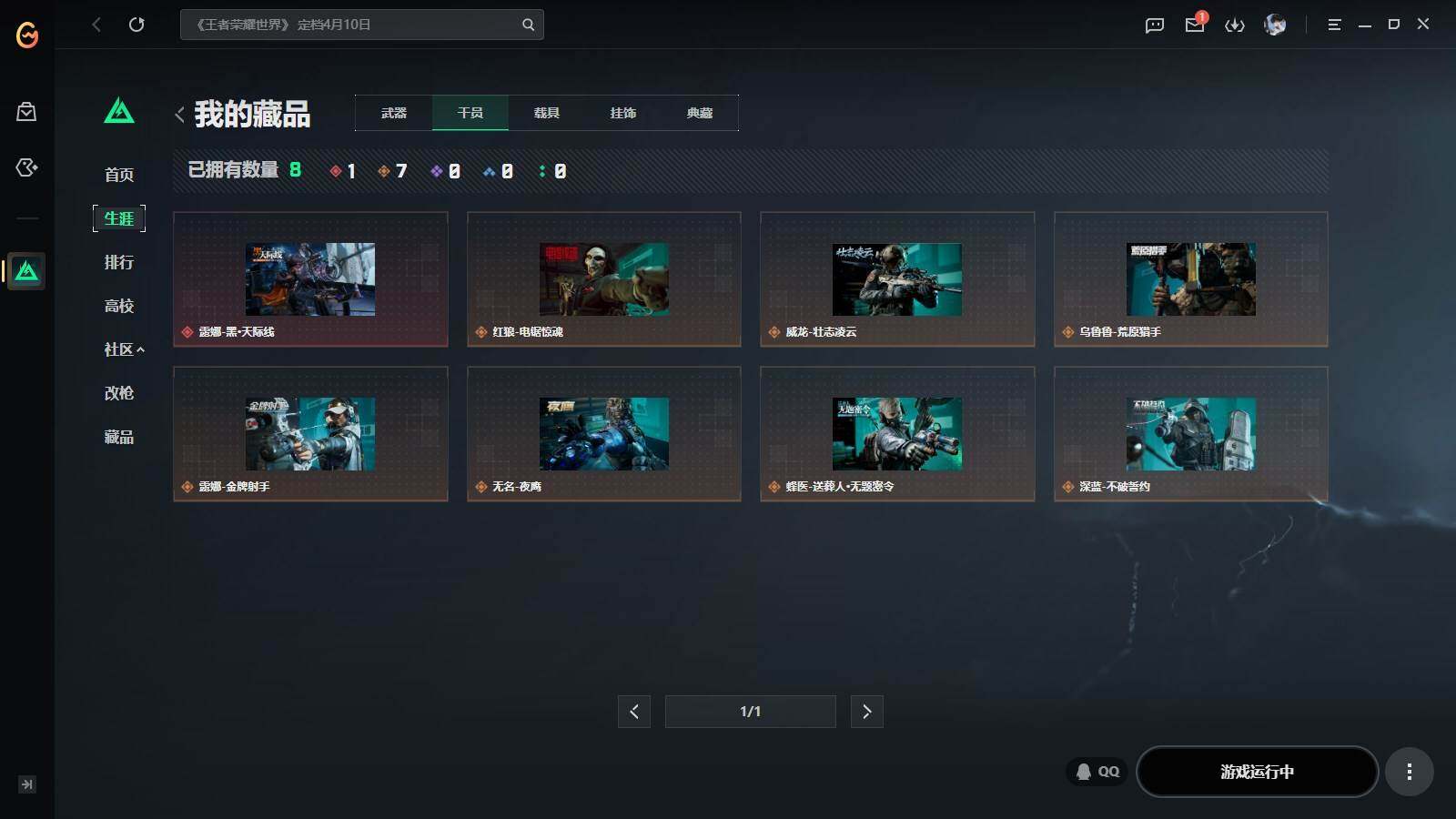Click the 我的藏品 page title
The image size is (1456, 819).
(x=252, y=115)
